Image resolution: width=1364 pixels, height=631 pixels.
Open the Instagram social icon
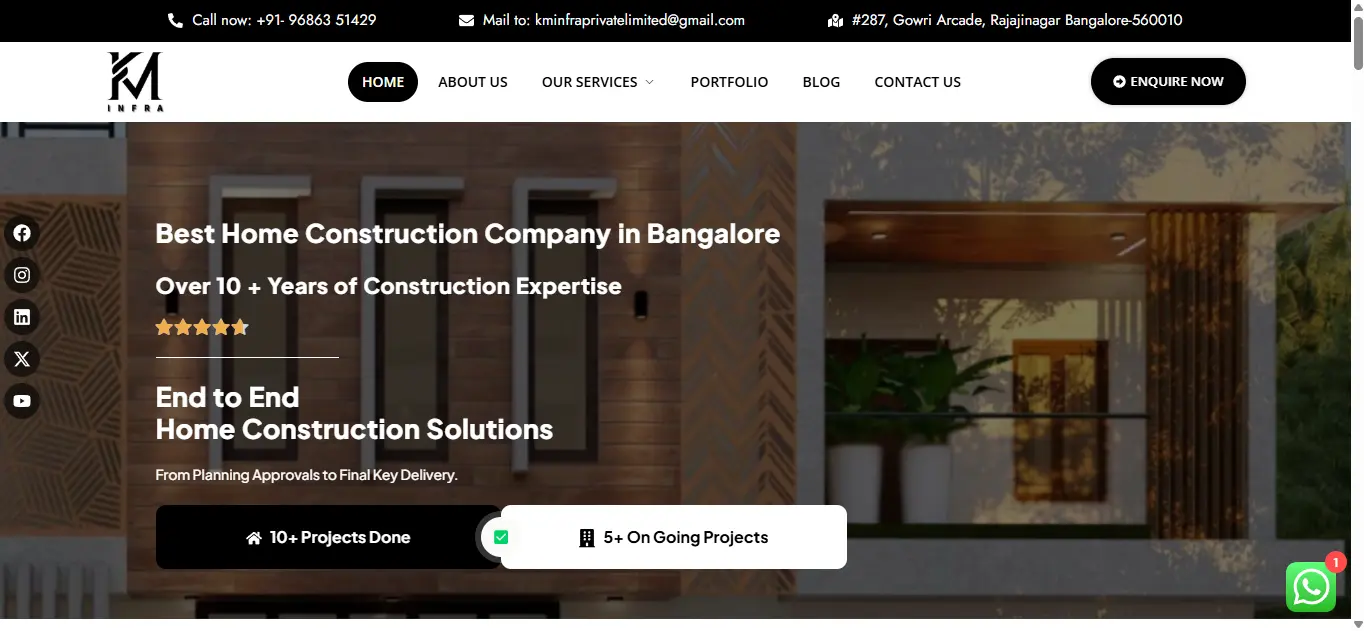[x=22, y=275]
